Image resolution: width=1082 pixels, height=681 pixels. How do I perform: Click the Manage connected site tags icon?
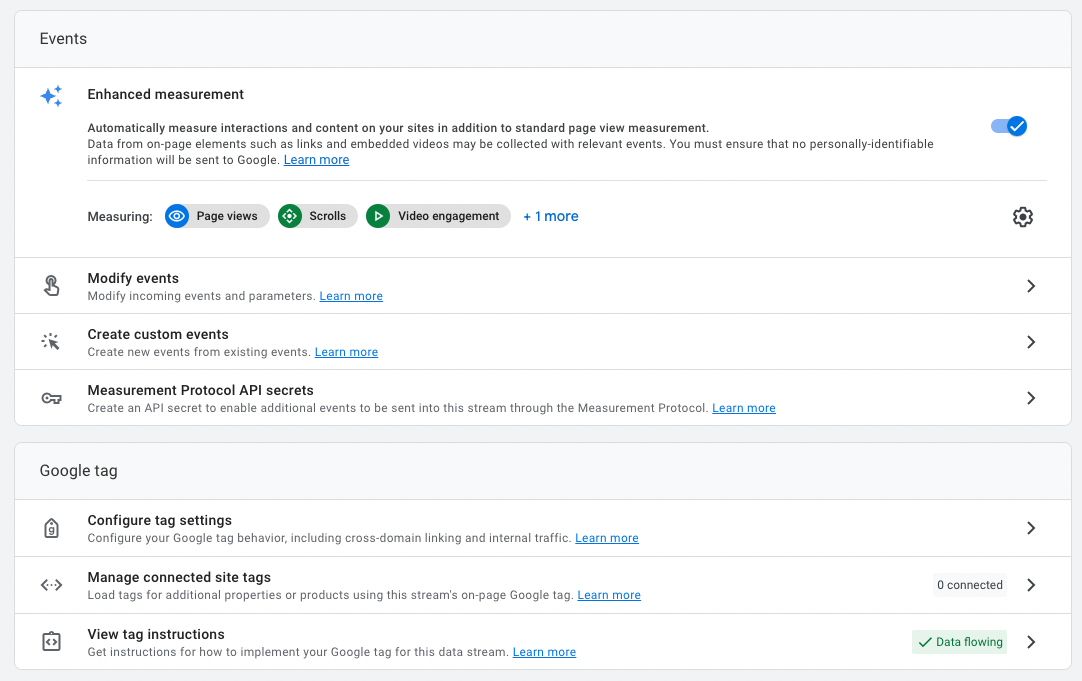click(51, 585)
